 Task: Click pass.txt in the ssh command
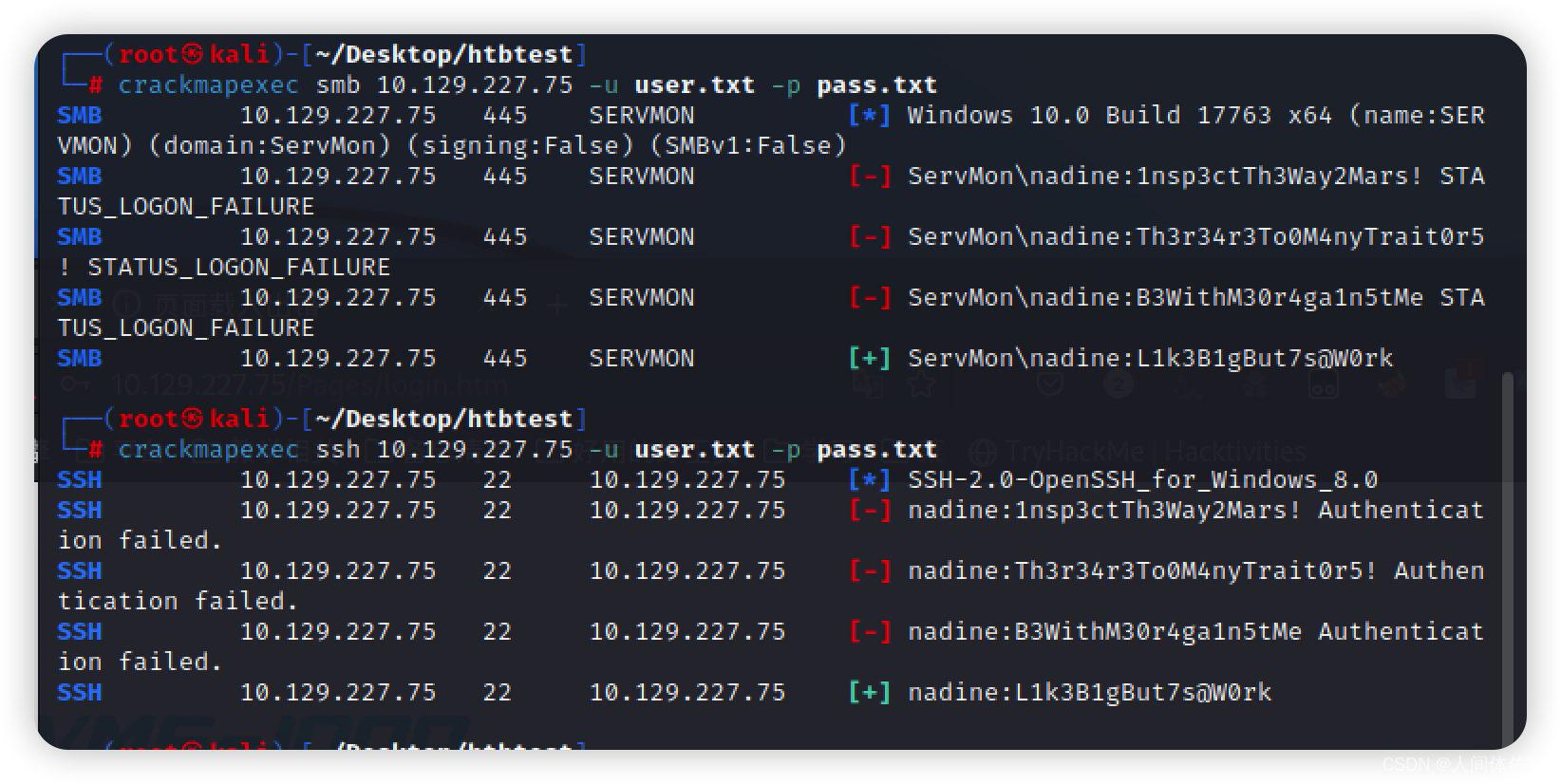pos(876,450)
